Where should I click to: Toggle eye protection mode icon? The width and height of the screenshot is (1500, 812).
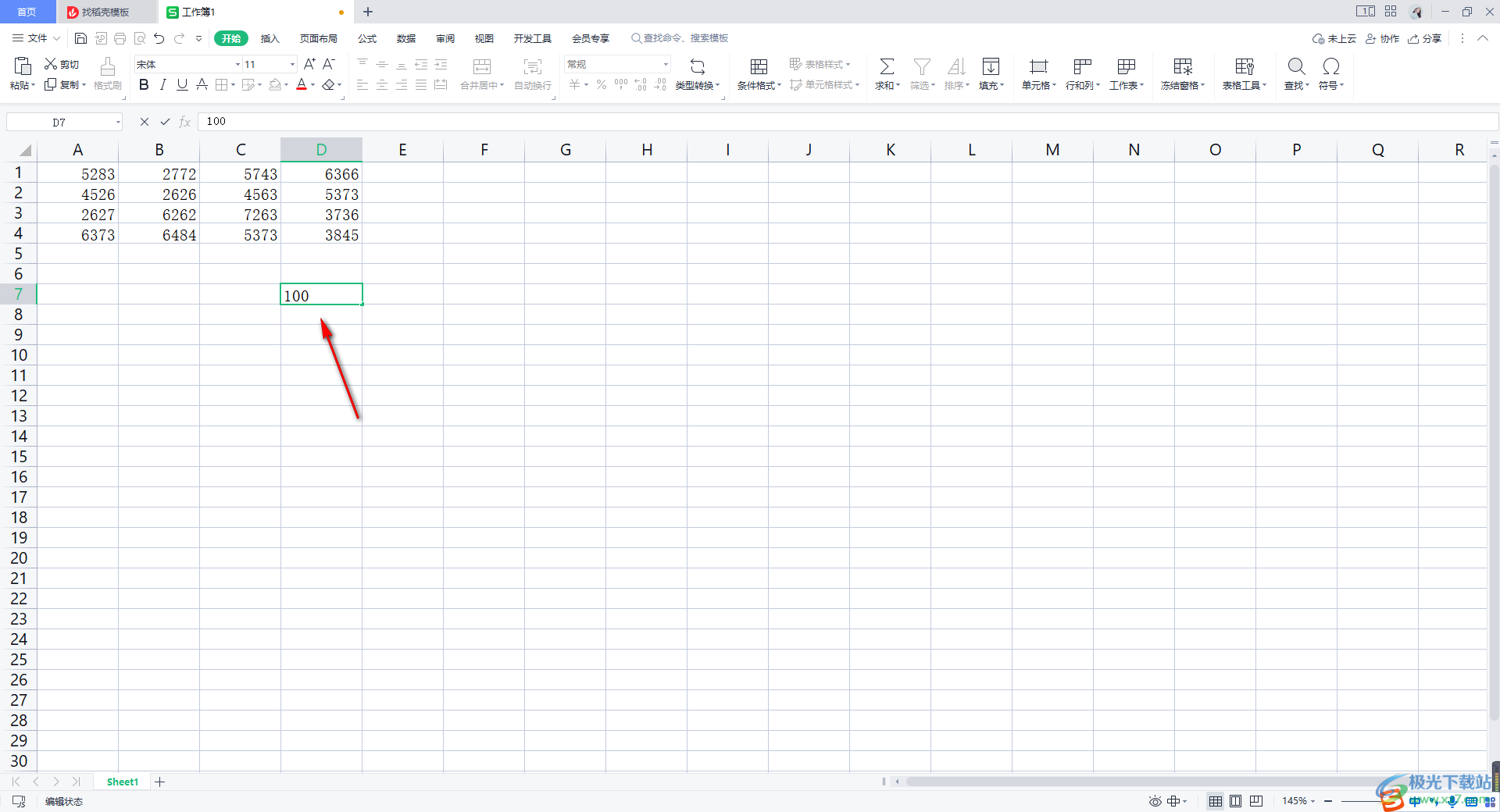[x=1155, y=801]
